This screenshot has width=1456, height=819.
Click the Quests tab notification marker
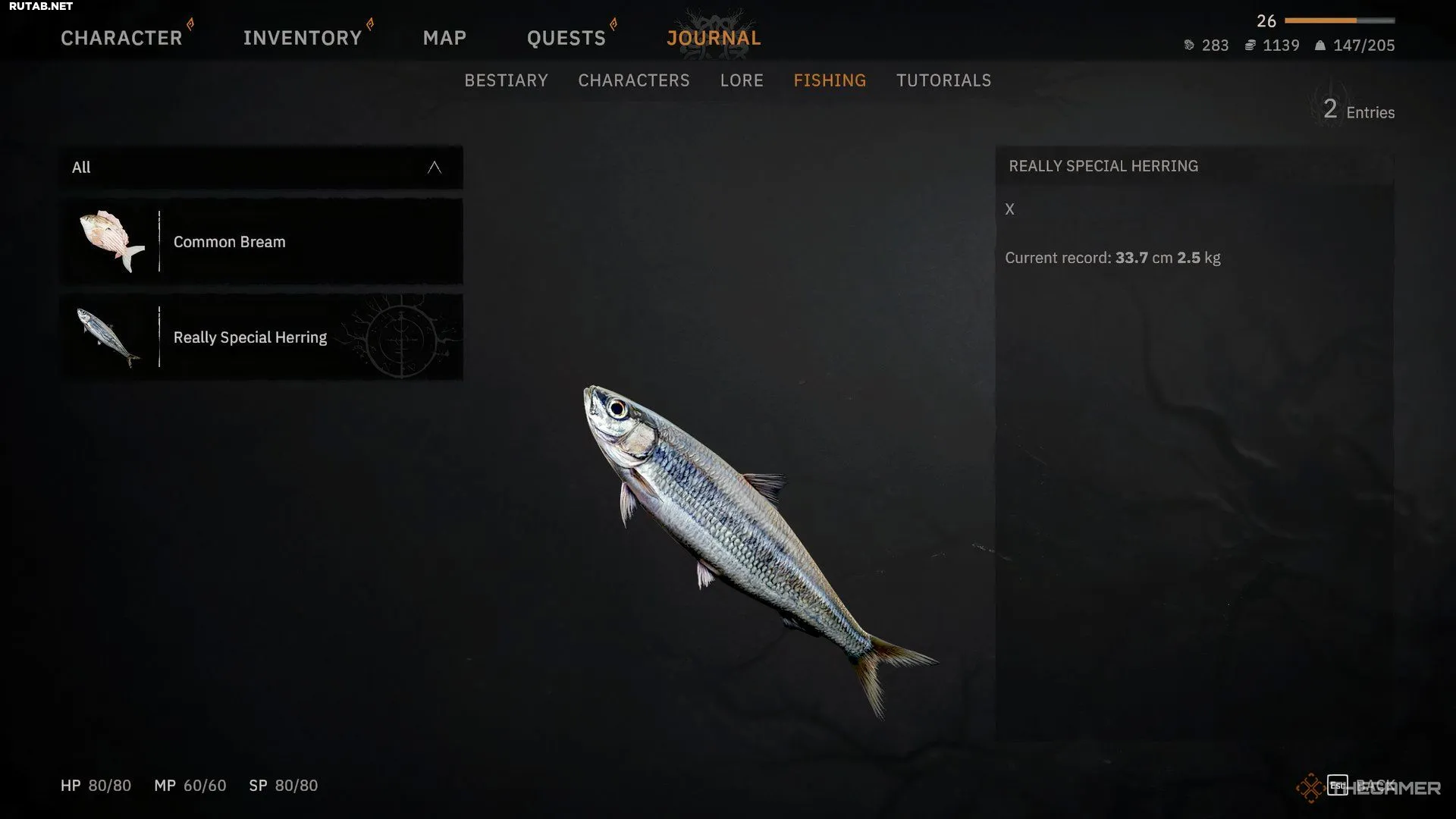613,24
